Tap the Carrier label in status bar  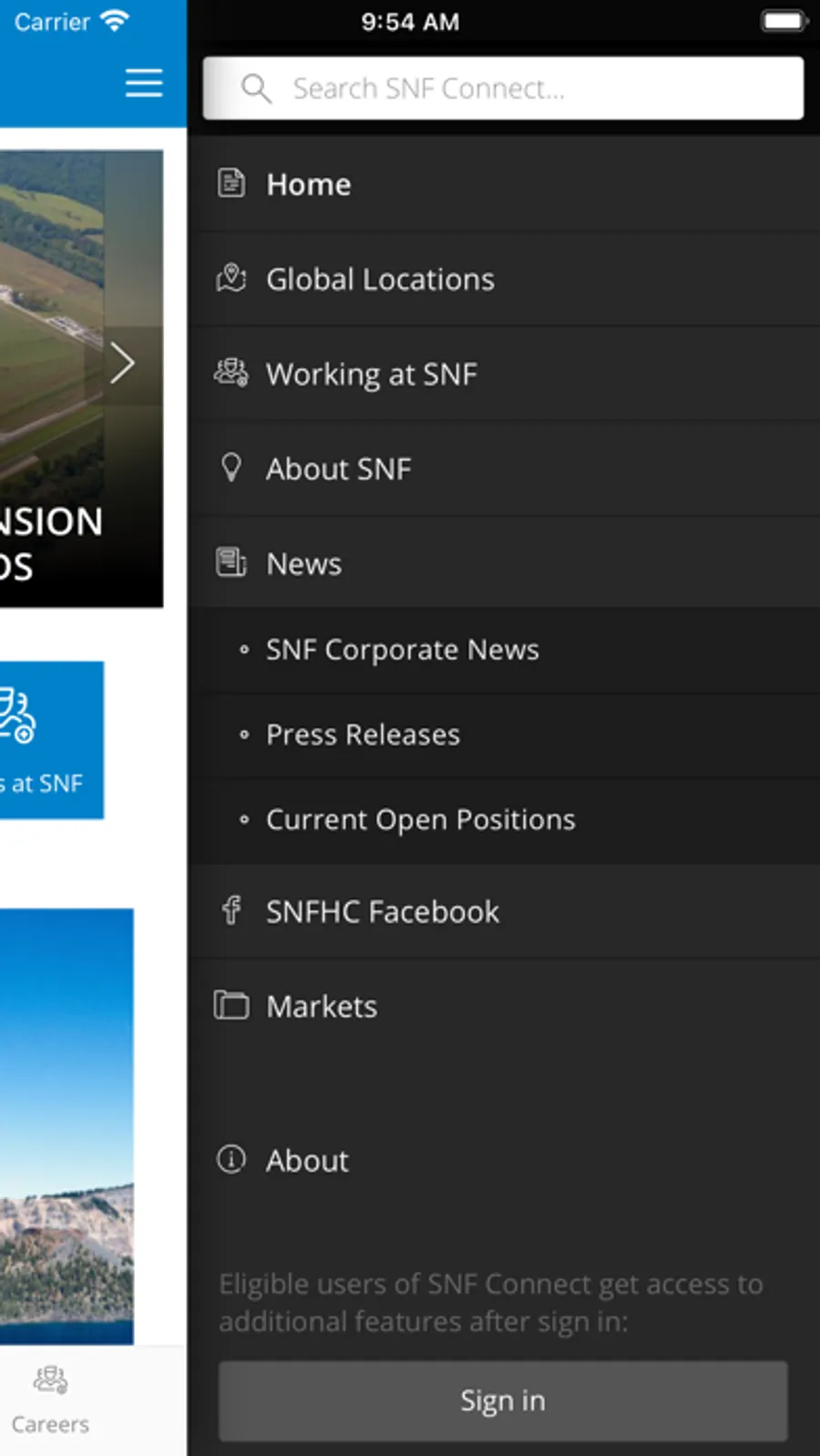(x=52, y=22)
